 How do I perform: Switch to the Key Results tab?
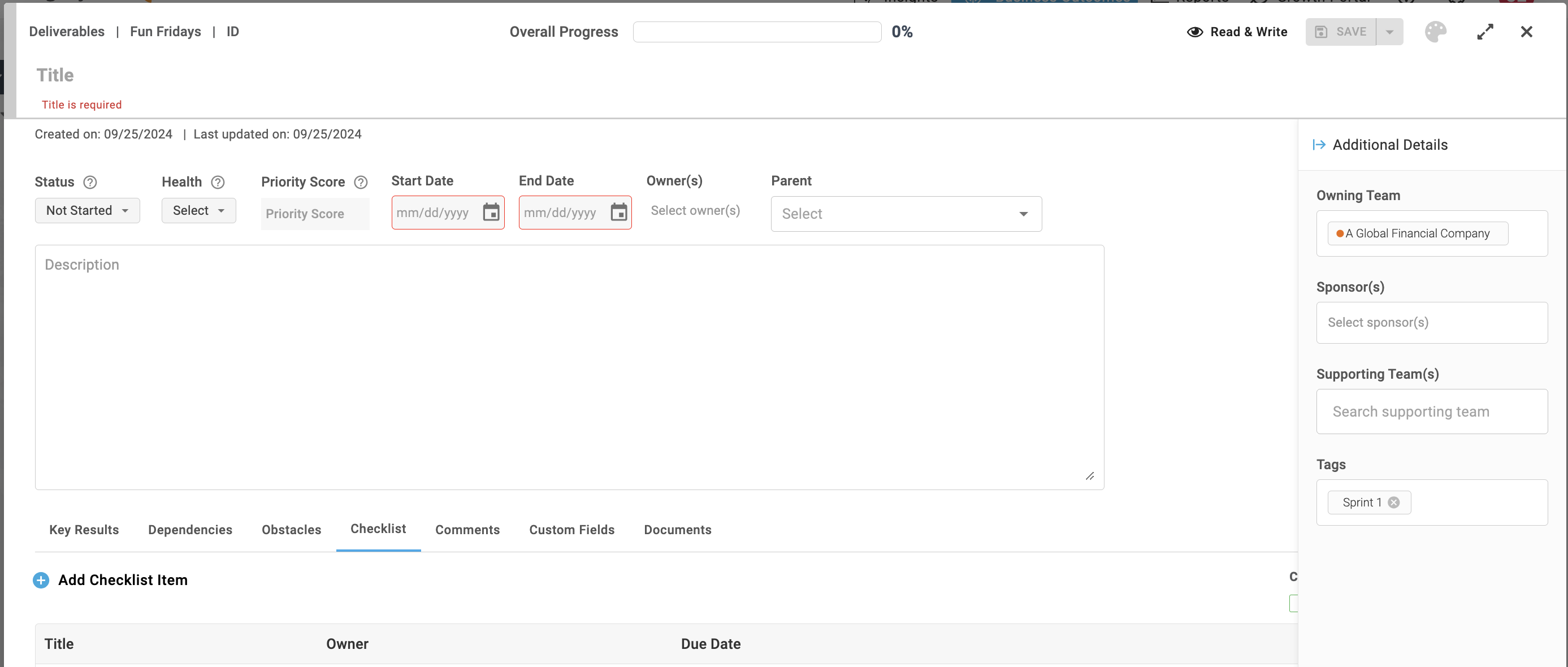pyautogui.click(x=84, y=530)
